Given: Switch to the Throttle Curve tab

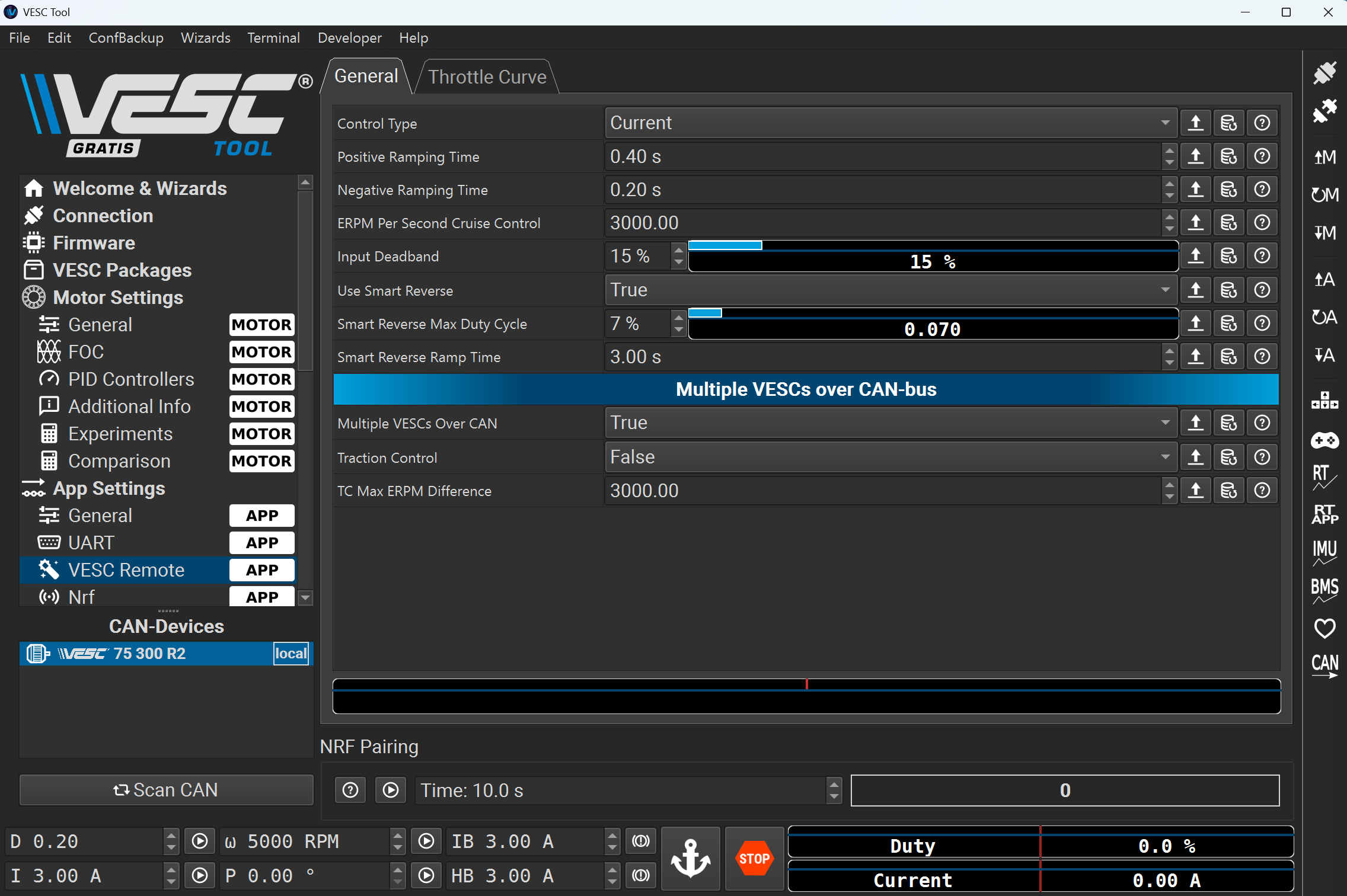Looking at the screenshot, I should tap(487, 77).
